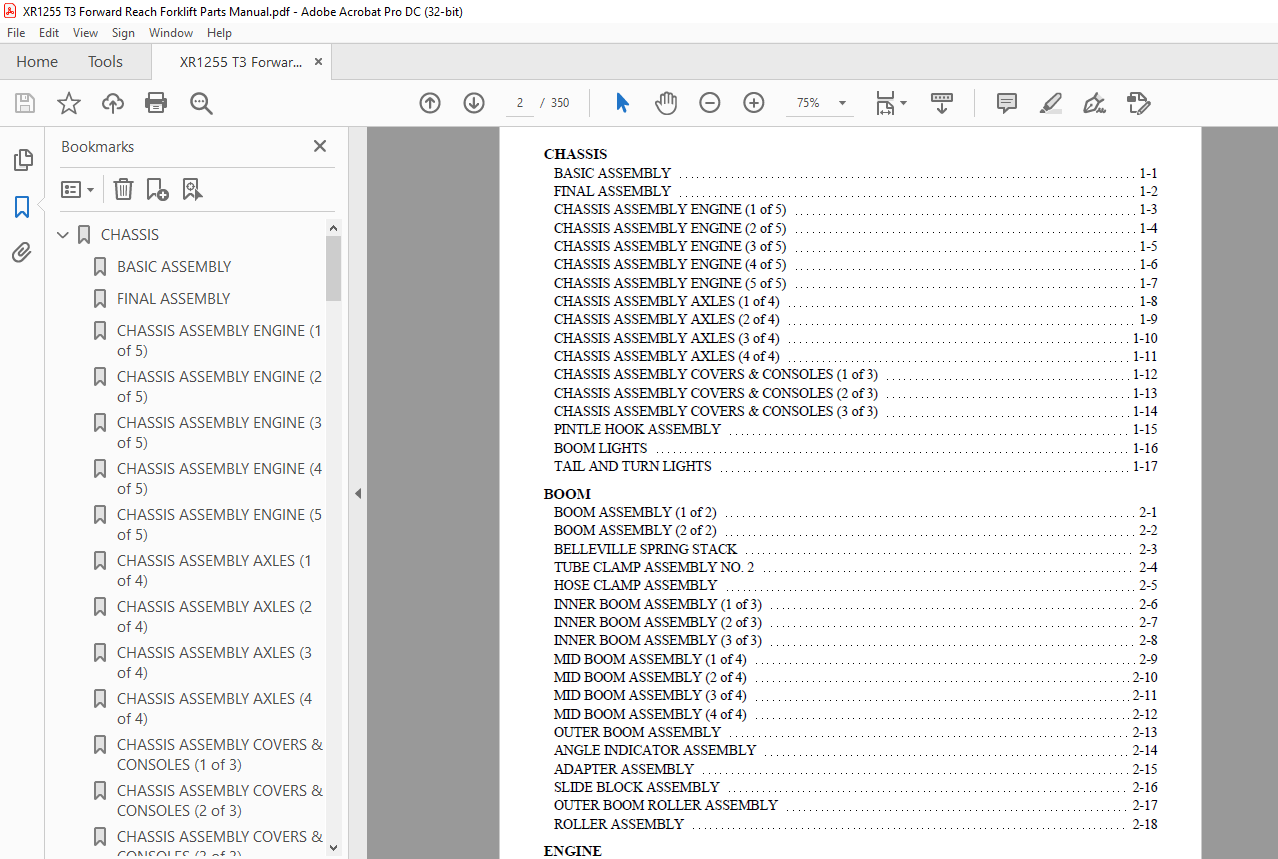
Task: Upload file to cloud icon
Action: point(113,103)
